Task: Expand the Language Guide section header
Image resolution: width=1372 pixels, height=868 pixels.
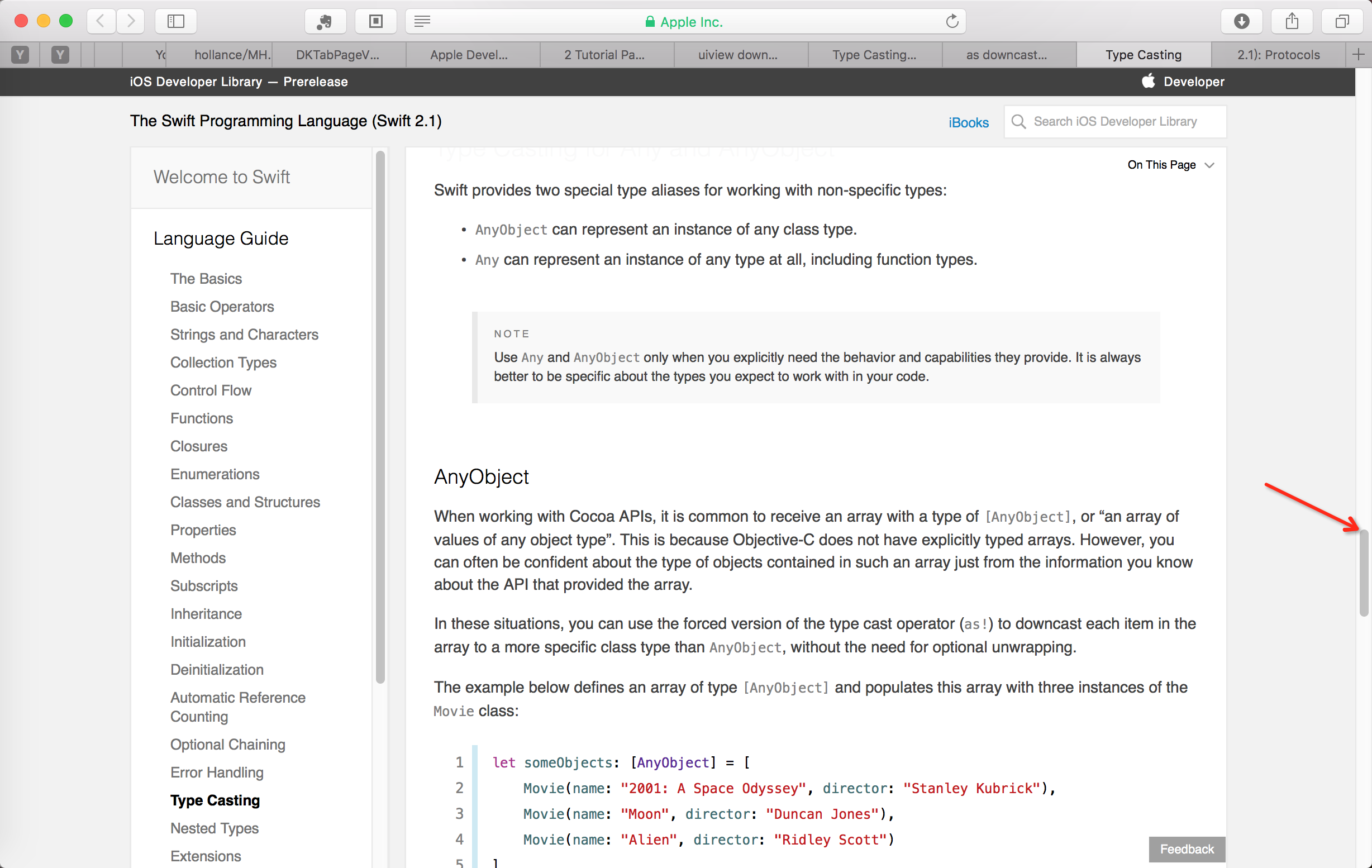Action: [221, 238]
